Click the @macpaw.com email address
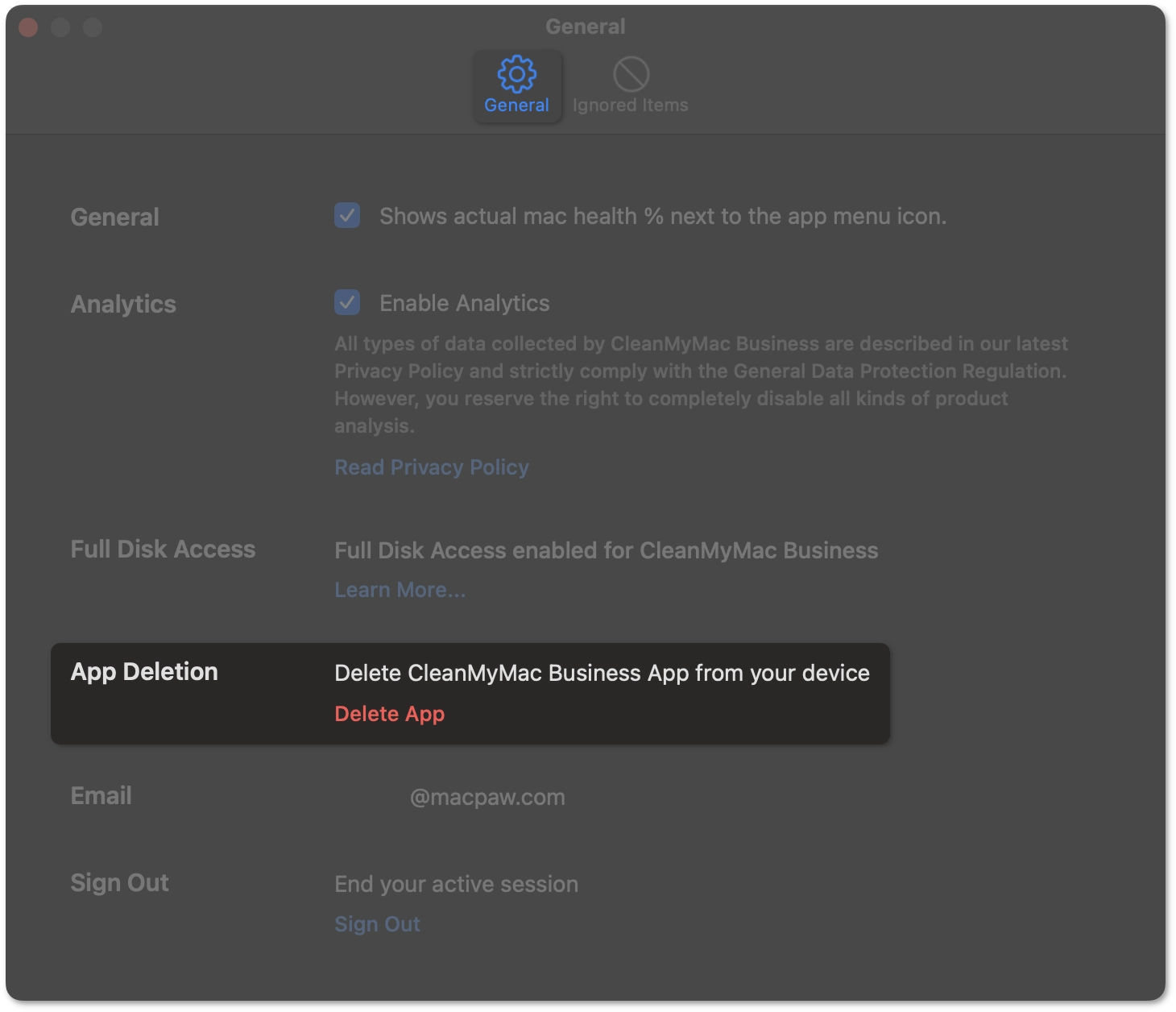This screenshot has width=1176, height=1012. pos(487,797)
